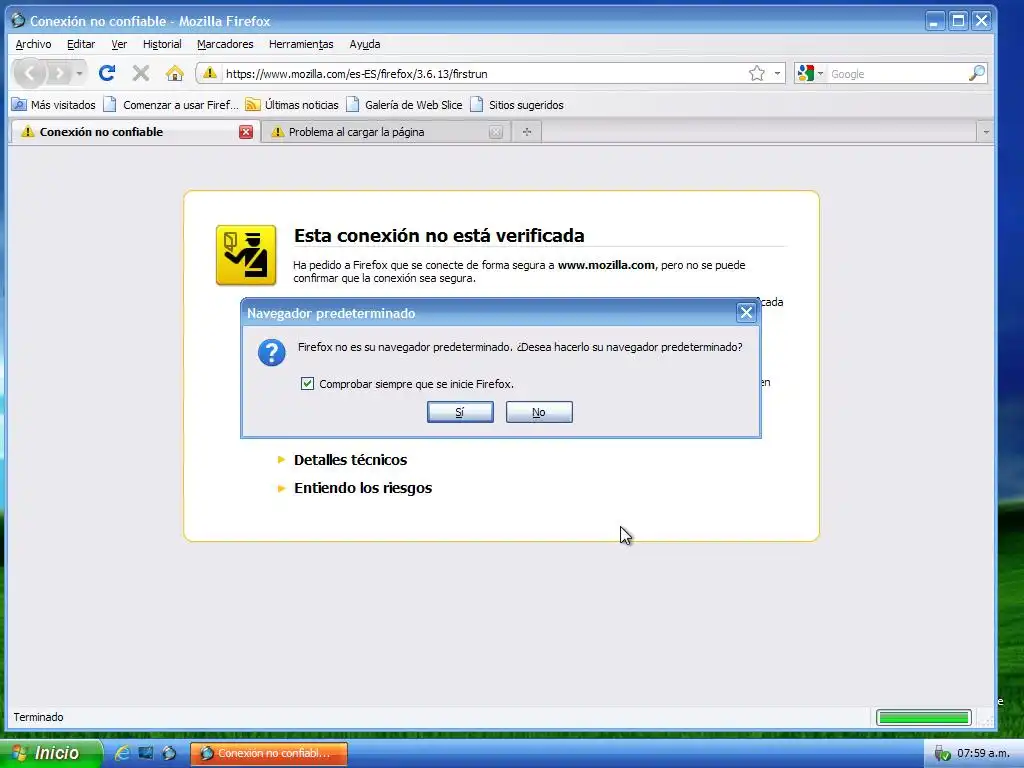Click the green progress bar in status bar

923,718
